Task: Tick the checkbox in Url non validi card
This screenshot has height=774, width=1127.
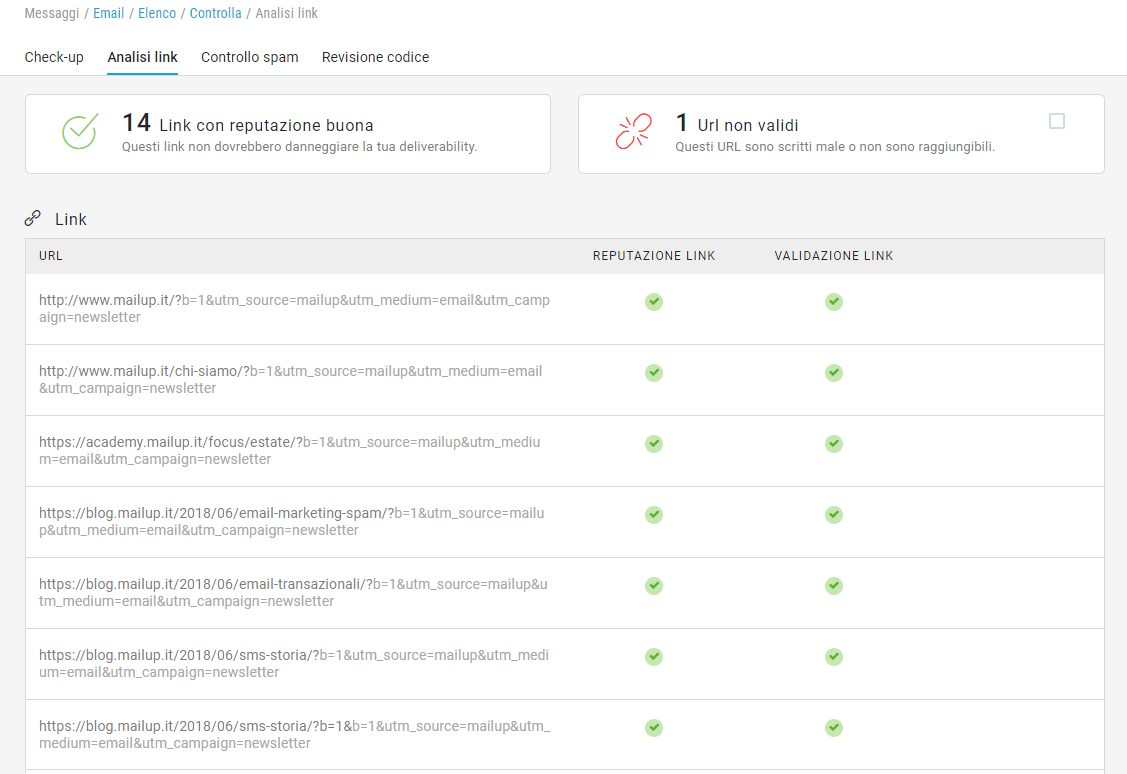Action: [1056, 121]
